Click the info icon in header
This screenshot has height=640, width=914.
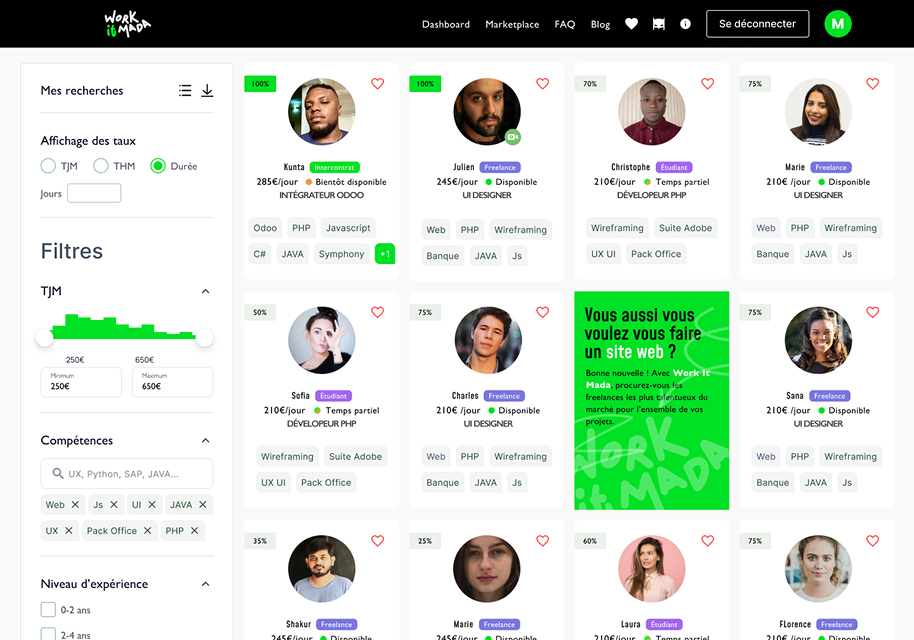pyautogui.click(x=685, y=24)
